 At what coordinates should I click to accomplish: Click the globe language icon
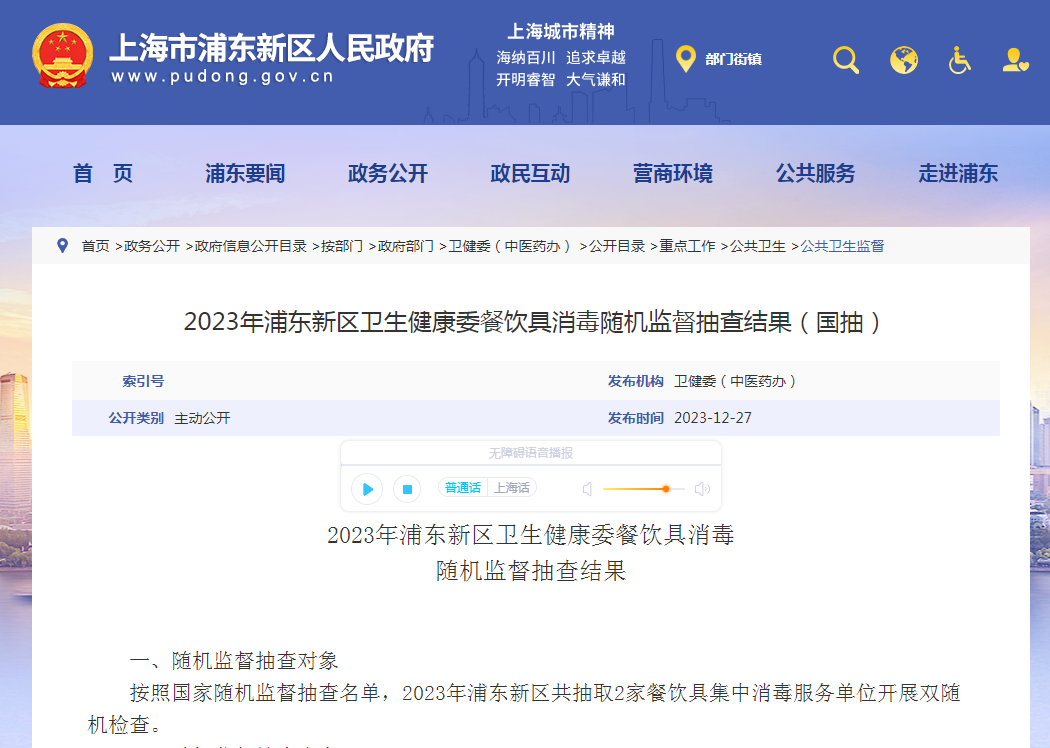(904, 60)
